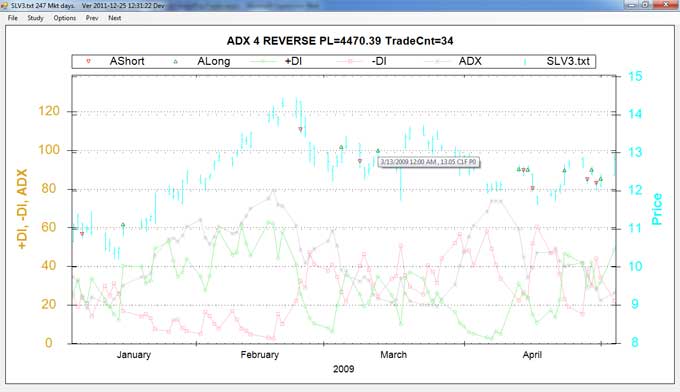Click the long marker beside the tooltip
This screenshot has width=680, height=392.
coord(378,151)
